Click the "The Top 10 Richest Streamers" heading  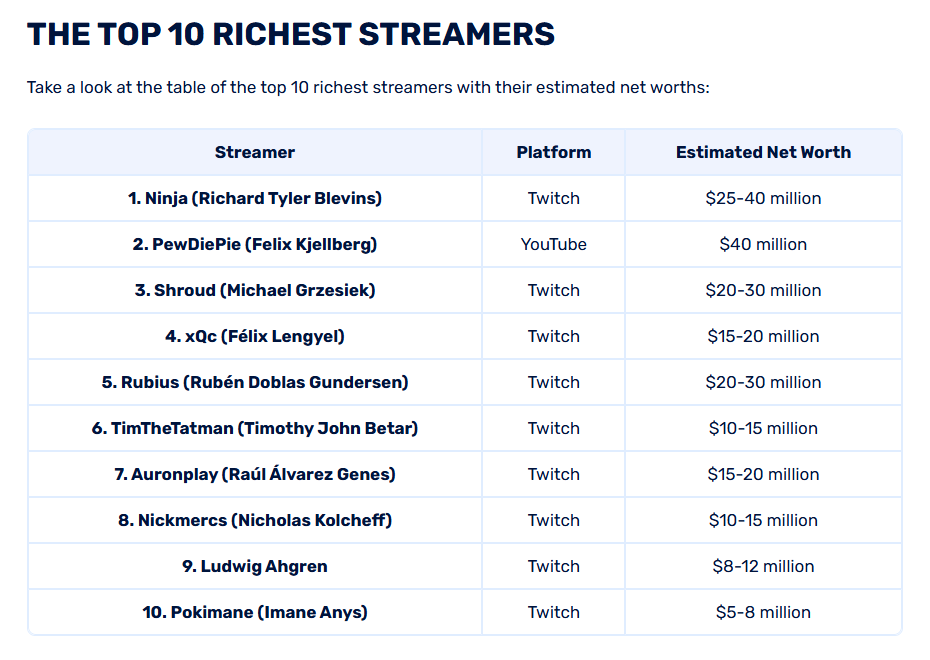pos(290,34)
